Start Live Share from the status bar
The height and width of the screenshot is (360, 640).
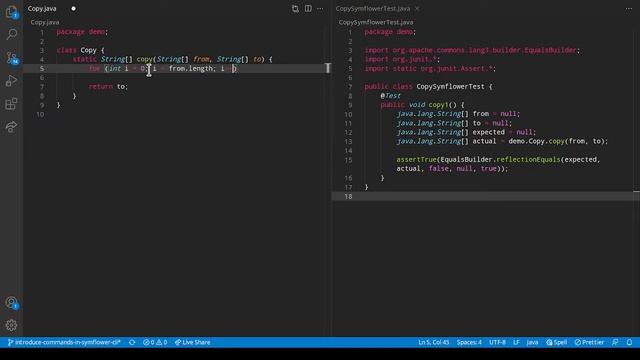pos(192,342)
